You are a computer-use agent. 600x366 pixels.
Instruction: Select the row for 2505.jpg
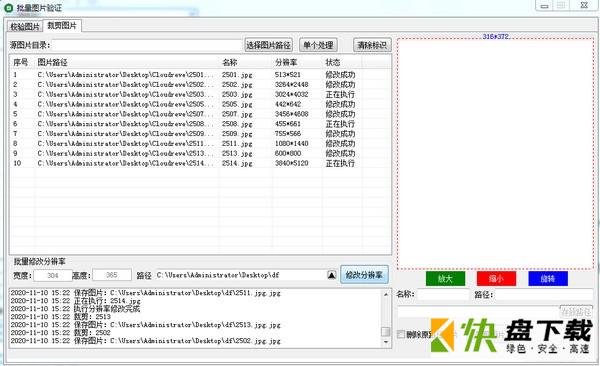pyautogui.click(x=200, y=104)
